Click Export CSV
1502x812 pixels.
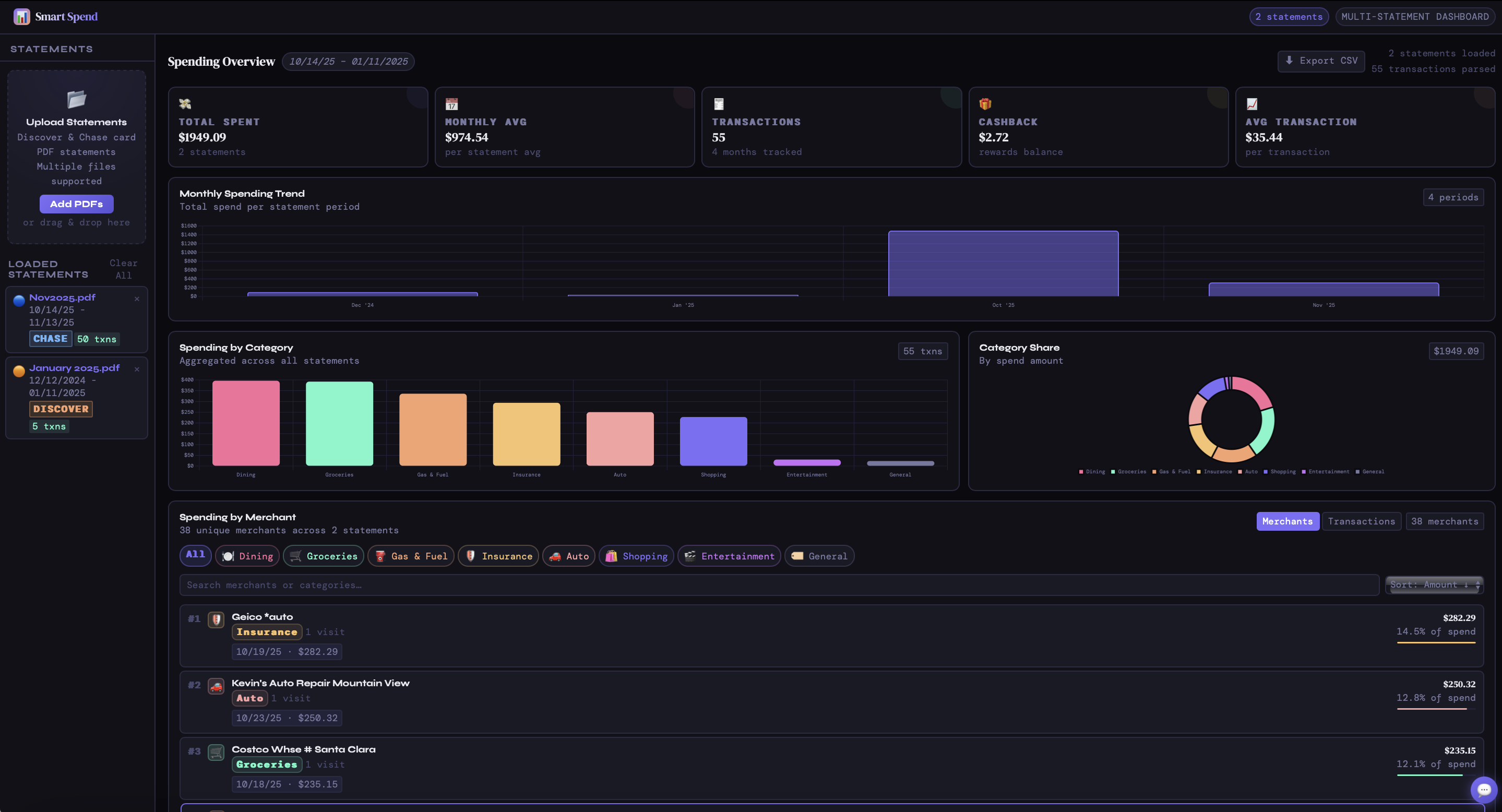[1321, 61]
